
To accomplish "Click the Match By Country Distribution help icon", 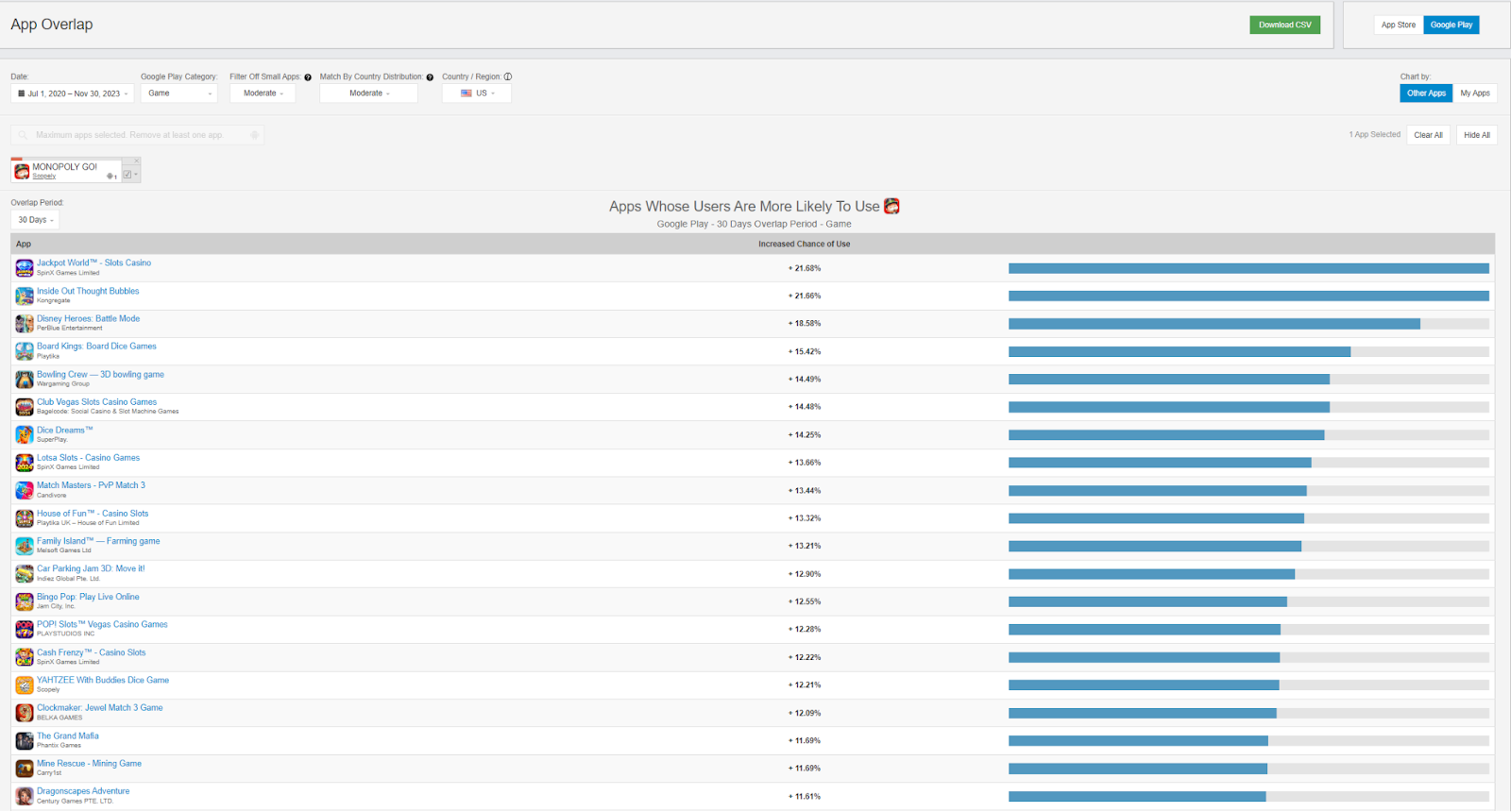I will (x=430, y=77).
